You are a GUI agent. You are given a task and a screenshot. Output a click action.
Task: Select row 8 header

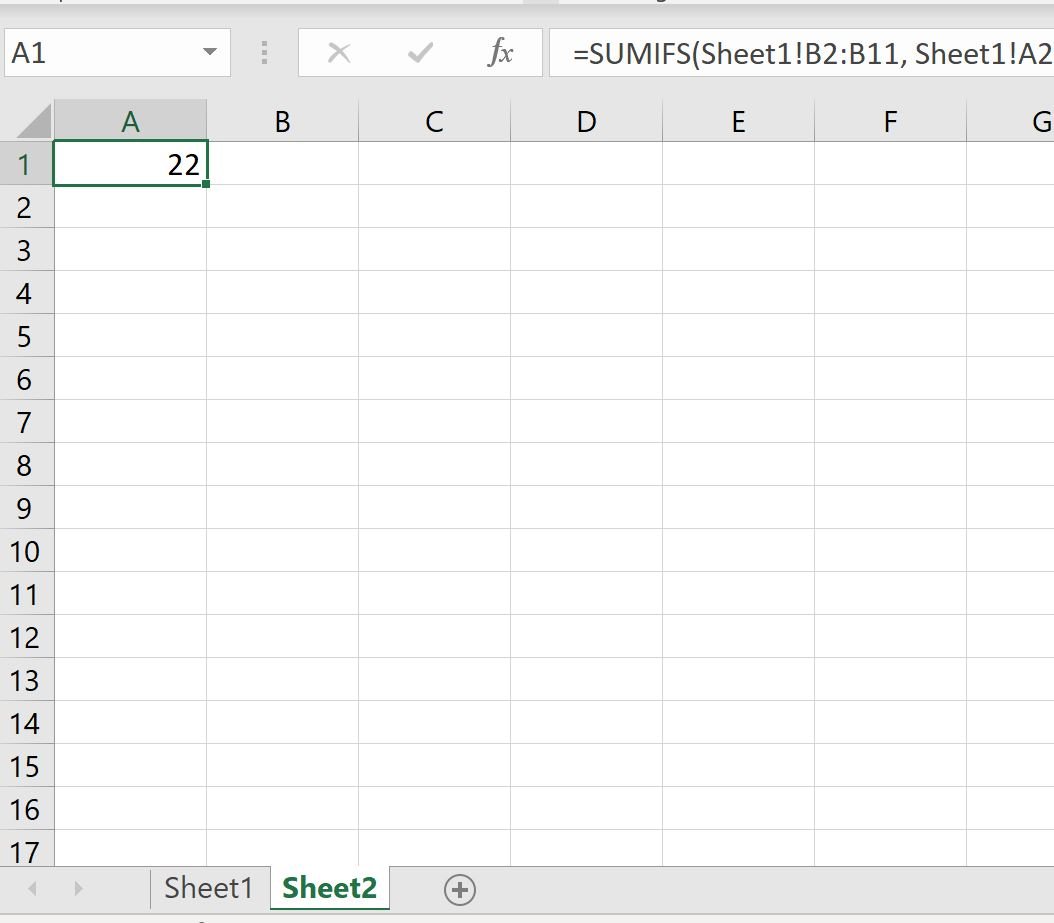coord(26,465)
